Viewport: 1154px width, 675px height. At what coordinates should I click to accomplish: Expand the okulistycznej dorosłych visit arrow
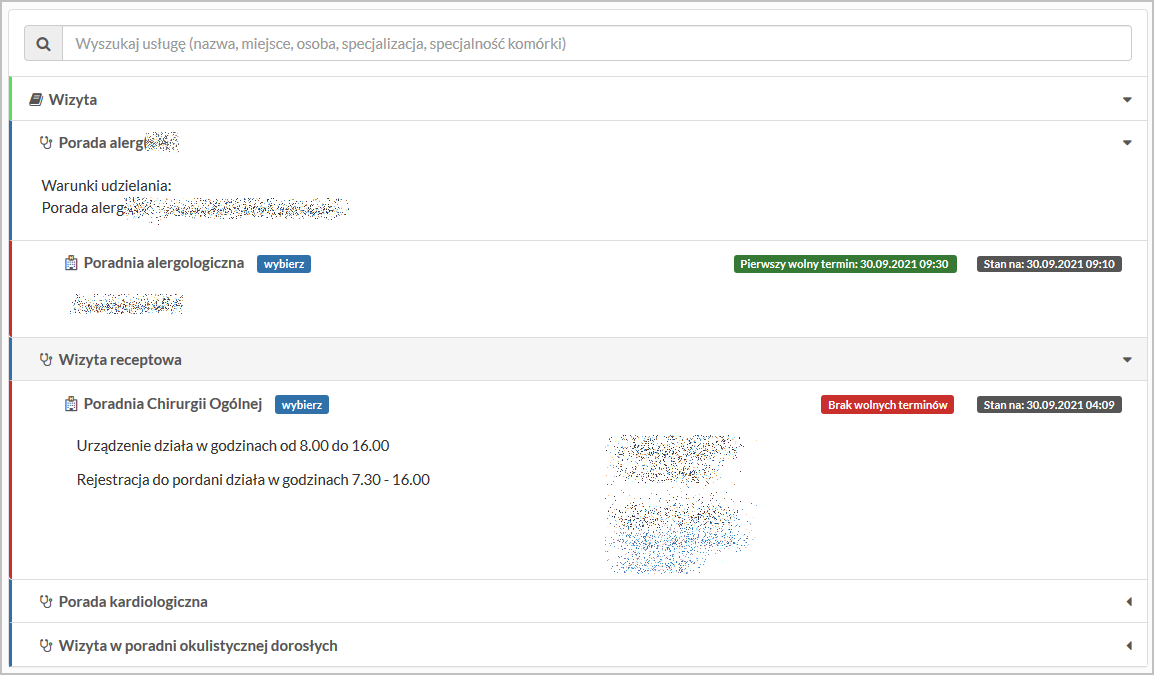(1128, 646)
